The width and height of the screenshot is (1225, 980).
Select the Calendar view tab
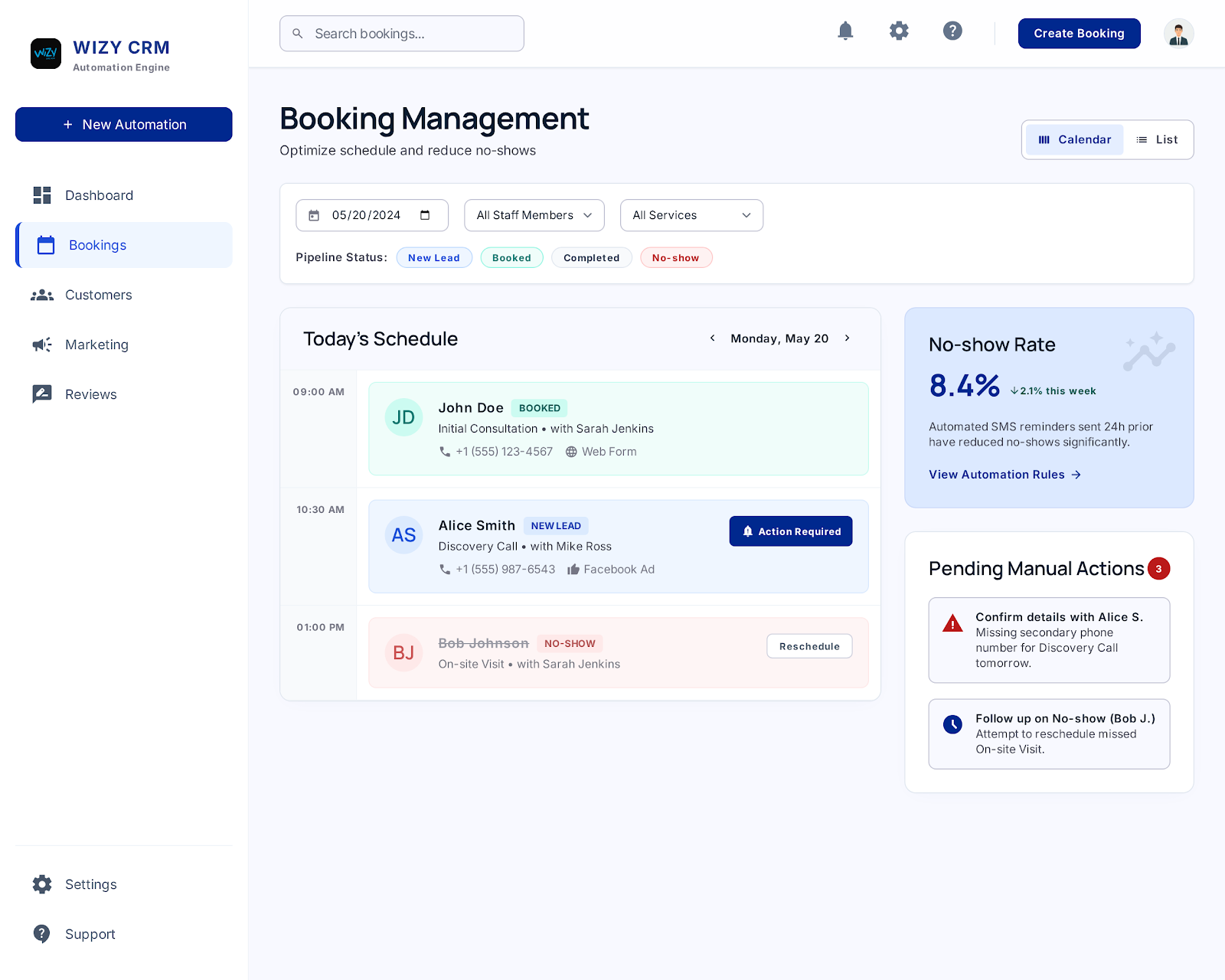coord(1074,139)
